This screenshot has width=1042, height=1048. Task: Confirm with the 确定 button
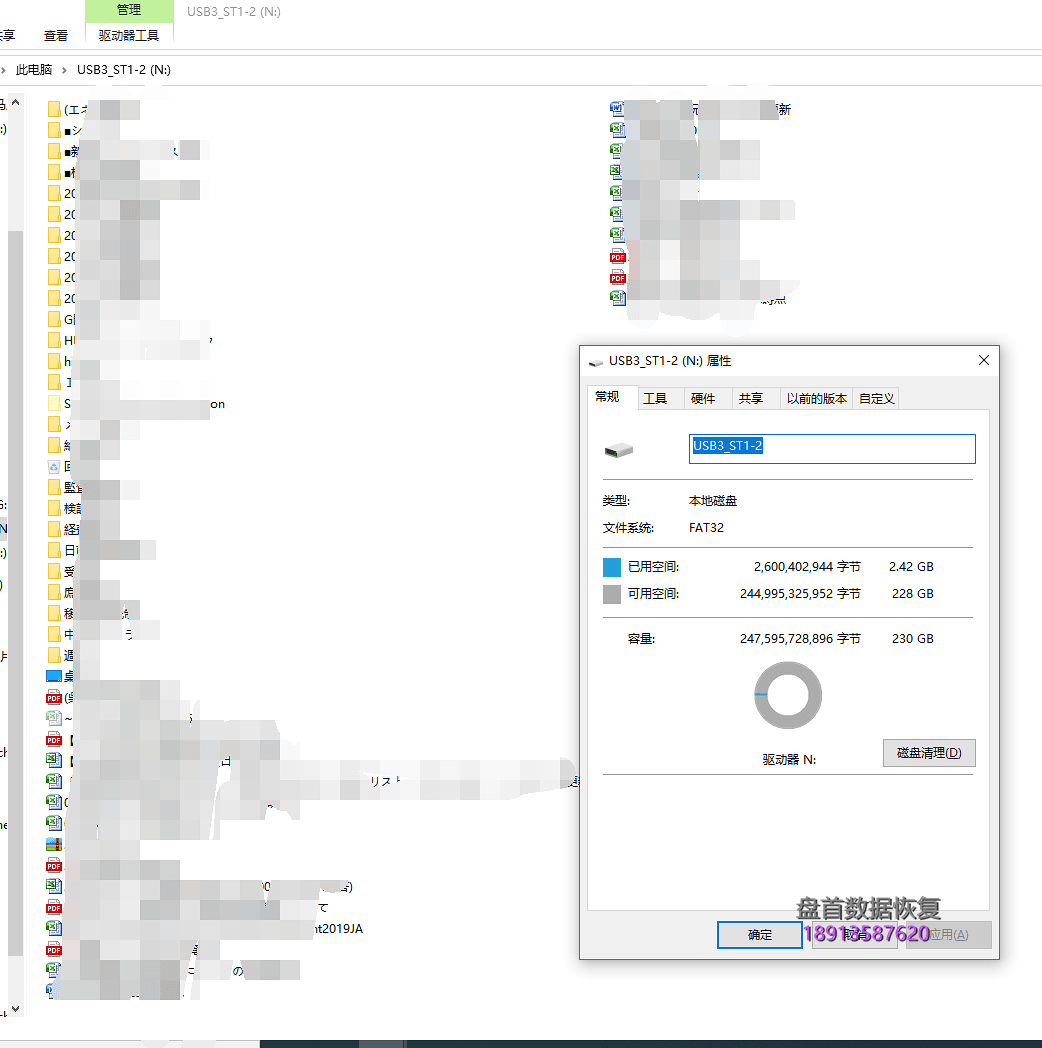[760, 934]
